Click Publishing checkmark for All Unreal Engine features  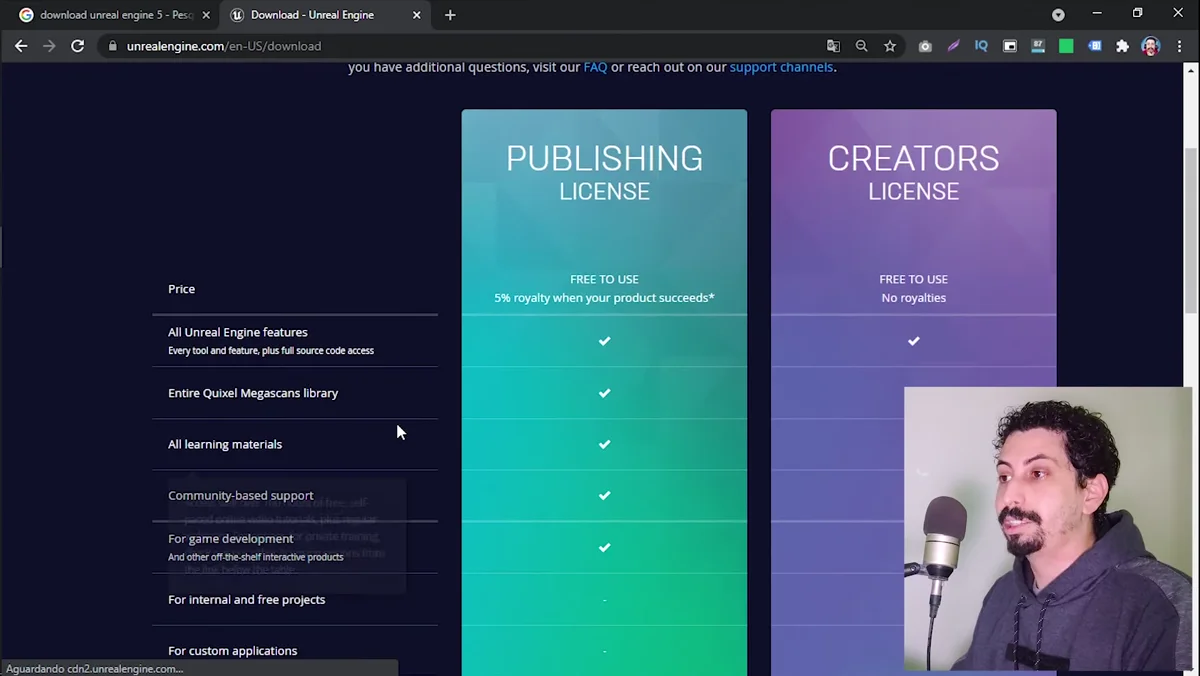(x=604, y=341)
